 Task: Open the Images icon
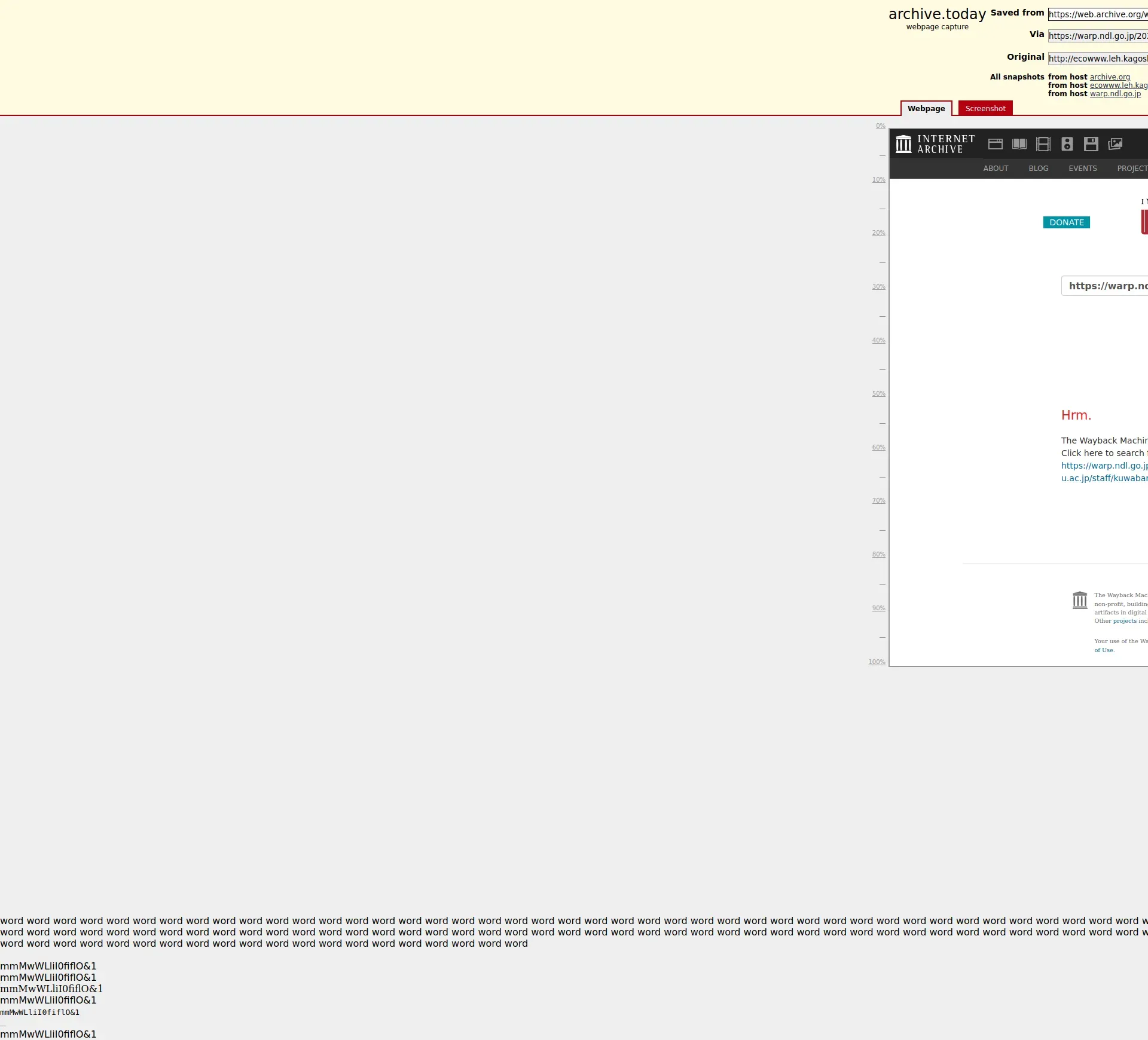pyautogui.click(x=1115, y=144)
